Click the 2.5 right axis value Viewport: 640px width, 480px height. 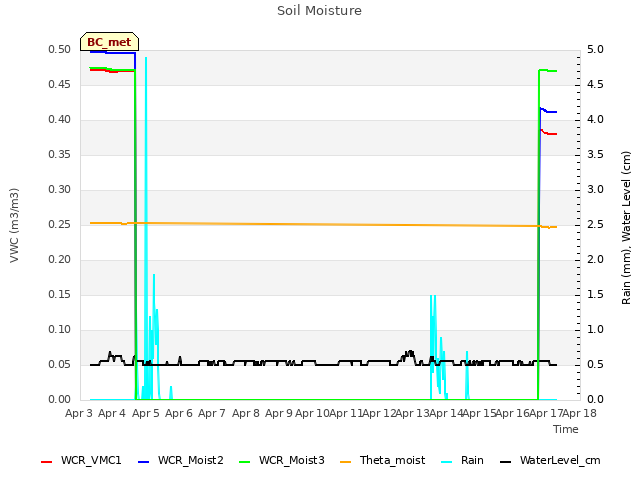tap(595, 224)
